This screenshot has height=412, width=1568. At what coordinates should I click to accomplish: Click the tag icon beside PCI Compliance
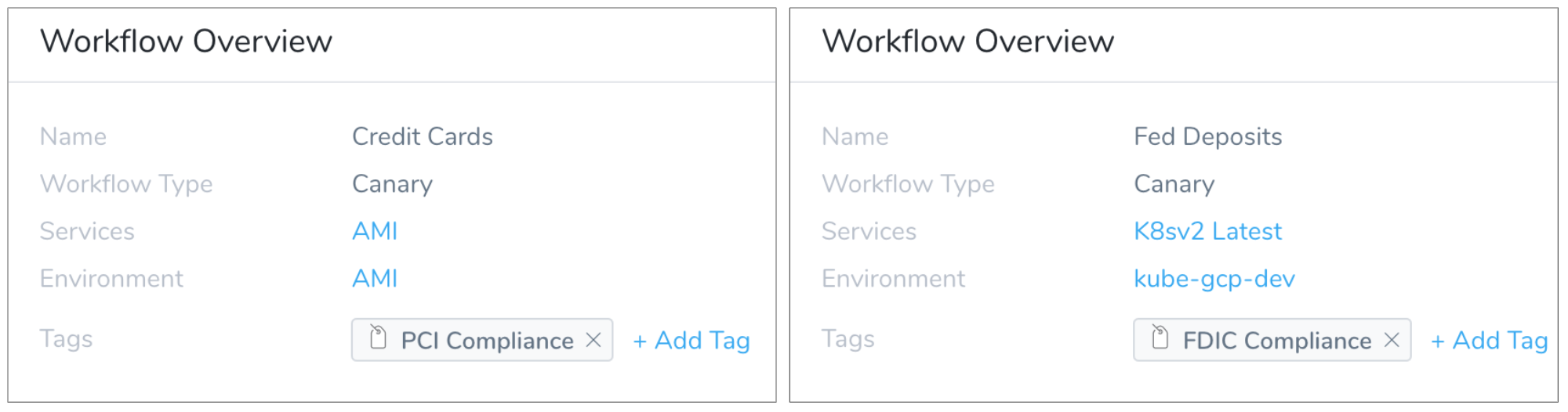(x=378, y=338)
